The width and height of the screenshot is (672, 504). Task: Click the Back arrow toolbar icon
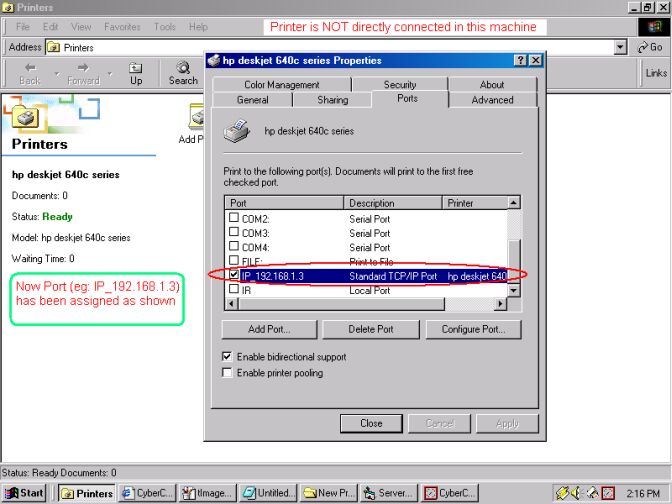(30, 68)
